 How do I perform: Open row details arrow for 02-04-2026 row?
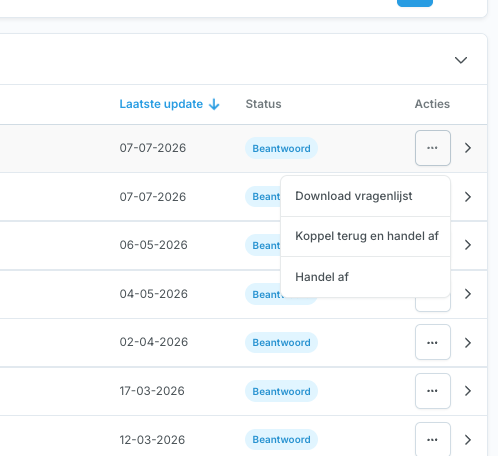point(468,342)
